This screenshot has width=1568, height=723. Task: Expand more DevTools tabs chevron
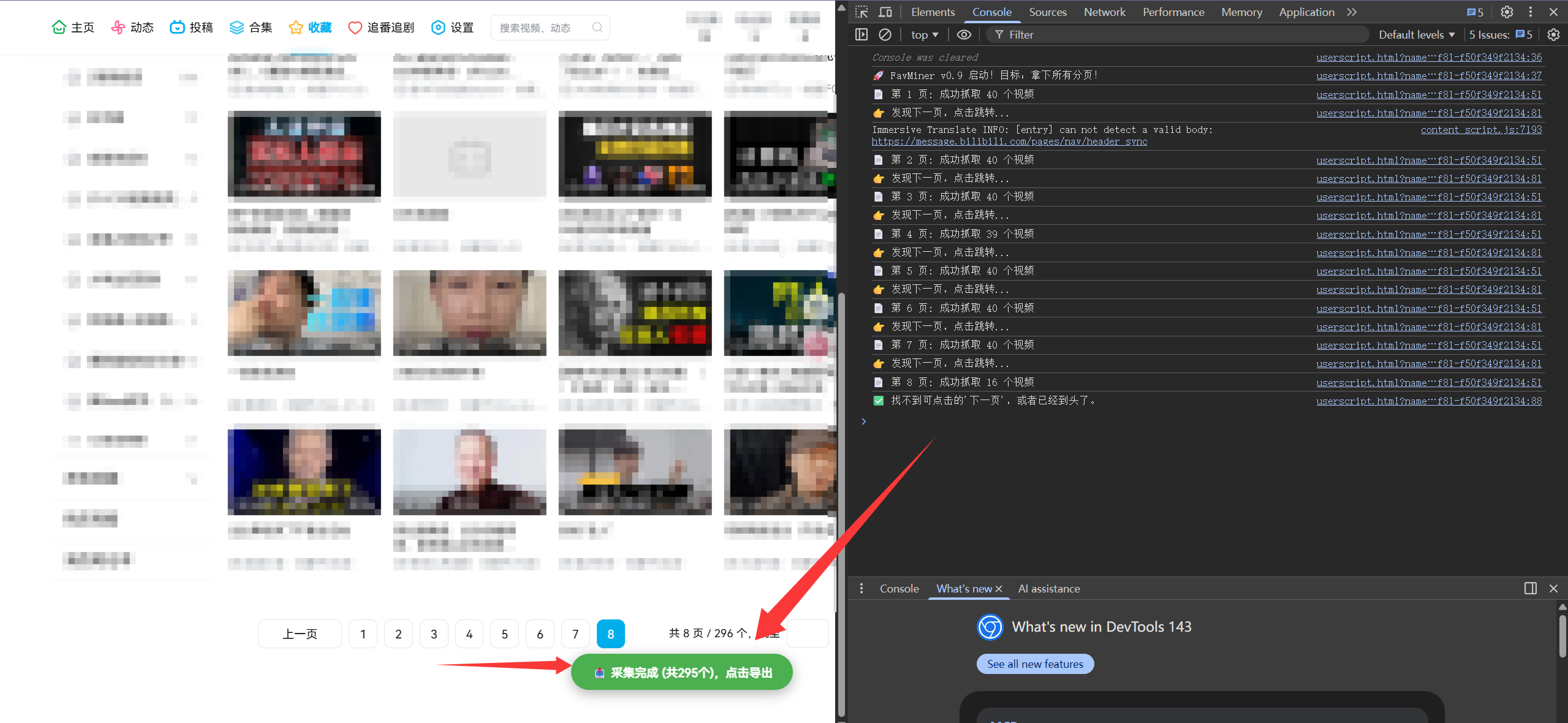coord(1352,12)
